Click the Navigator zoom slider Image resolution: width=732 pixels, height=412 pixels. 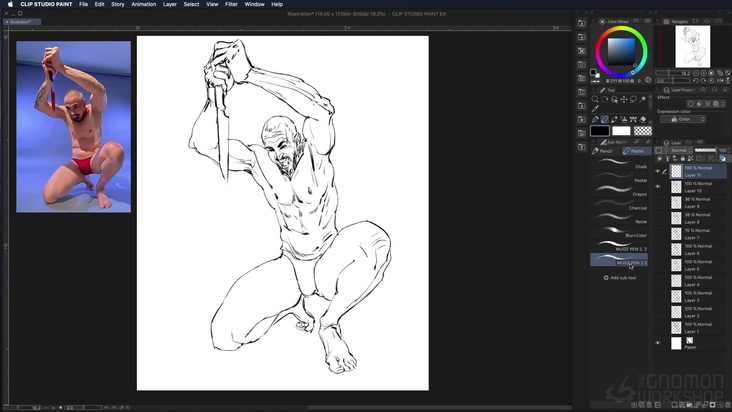pyautogui.click(x=673, y=73)
